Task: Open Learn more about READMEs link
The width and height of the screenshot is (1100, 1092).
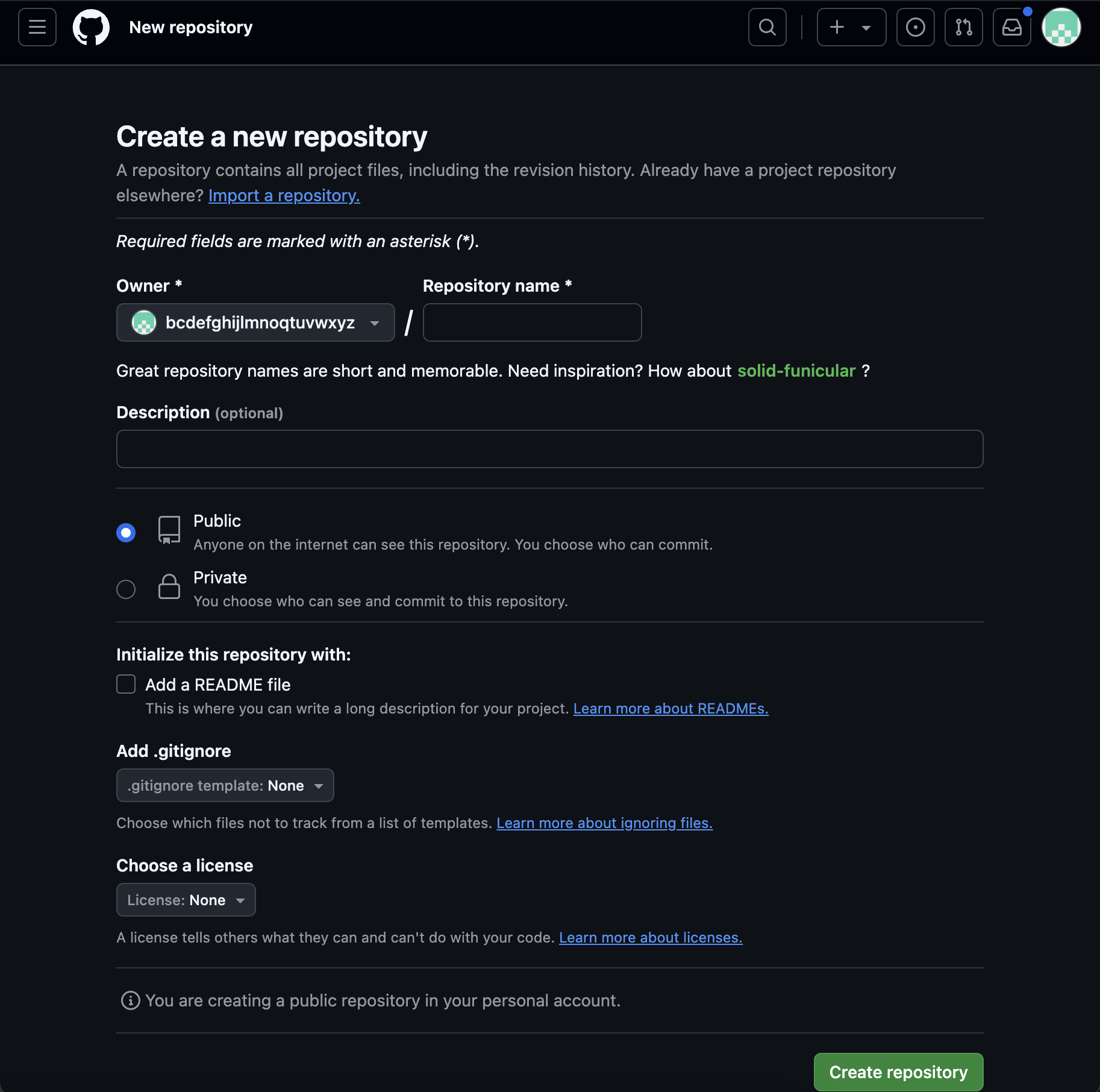Action: point(670,709)
